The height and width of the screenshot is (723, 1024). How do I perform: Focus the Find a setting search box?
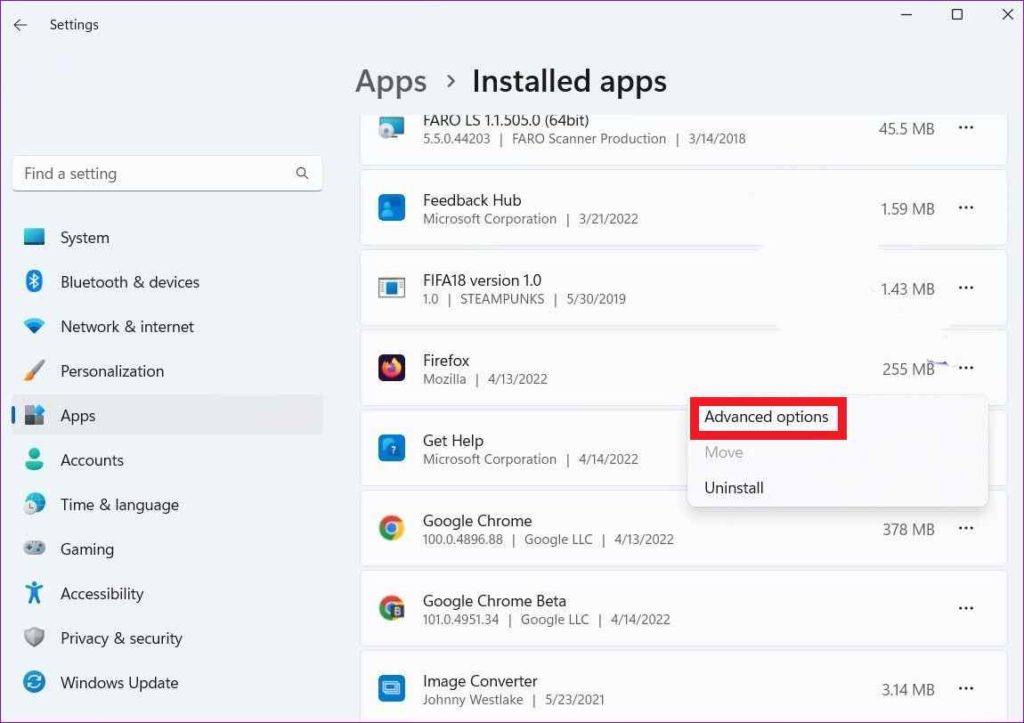pyautogui.click(x=167, y=174)
